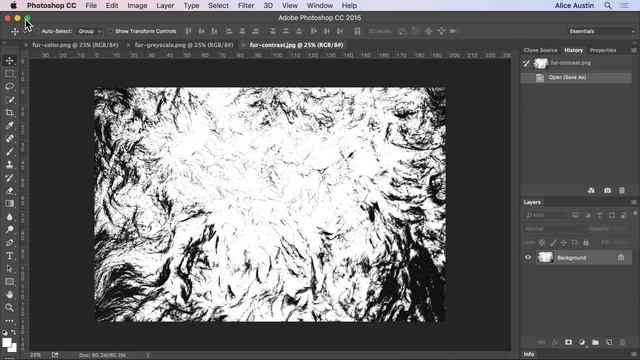
Task: Delete current history state
Action: point(622,191)
